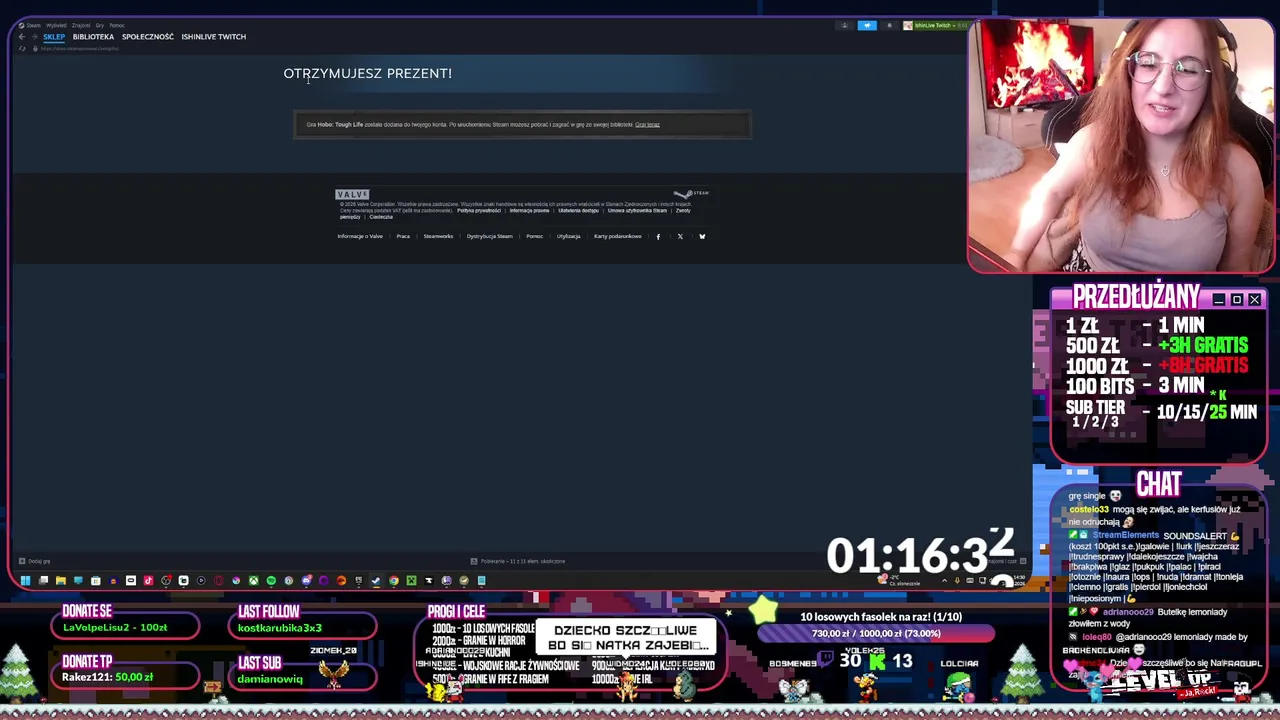
Task: Open File Explorer from the taskbar
Action: click(x=61, y=580)
